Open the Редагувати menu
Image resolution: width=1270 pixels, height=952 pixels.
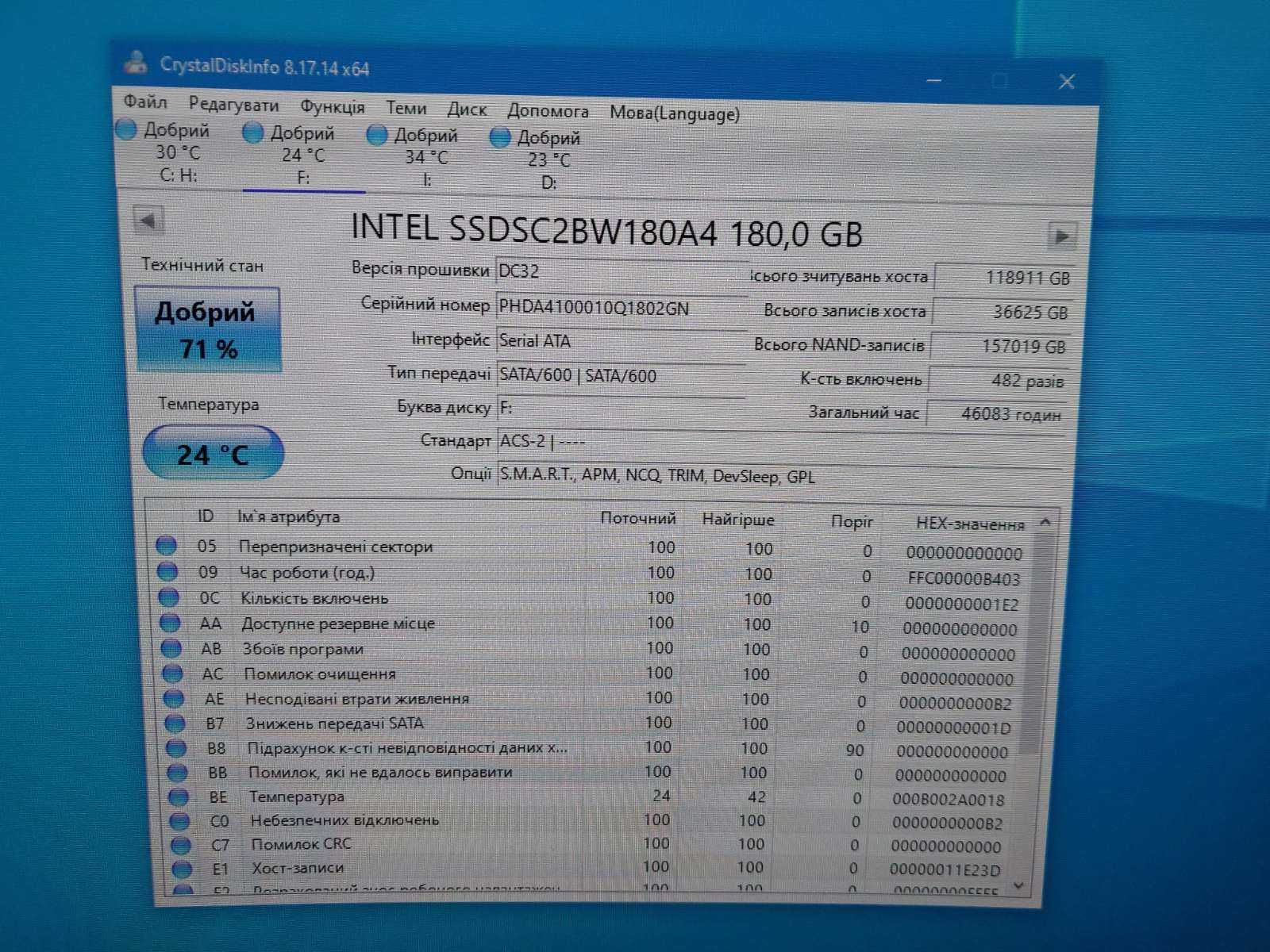click(x=233, y=105)
